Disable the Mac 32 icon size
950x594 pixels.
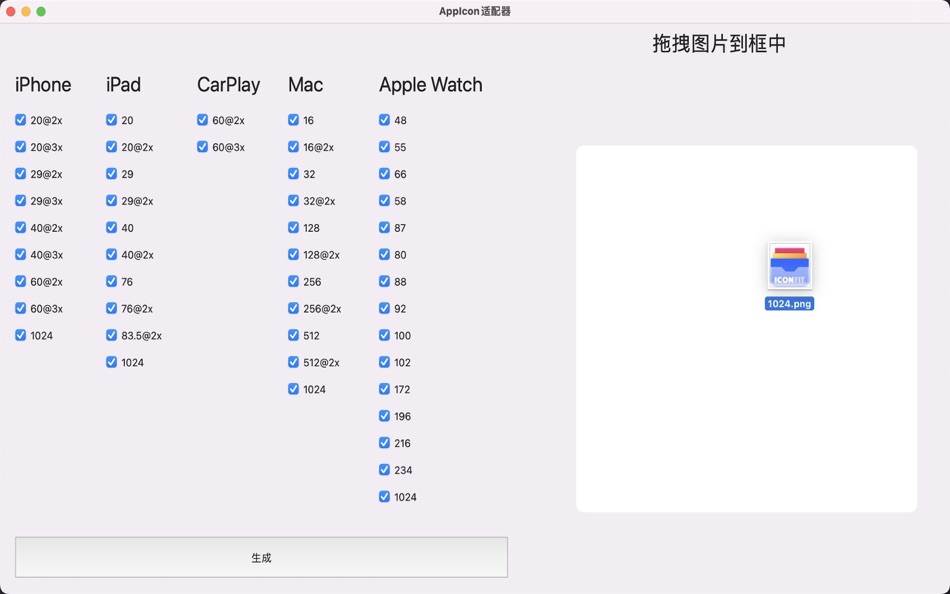tap(293, 174)
